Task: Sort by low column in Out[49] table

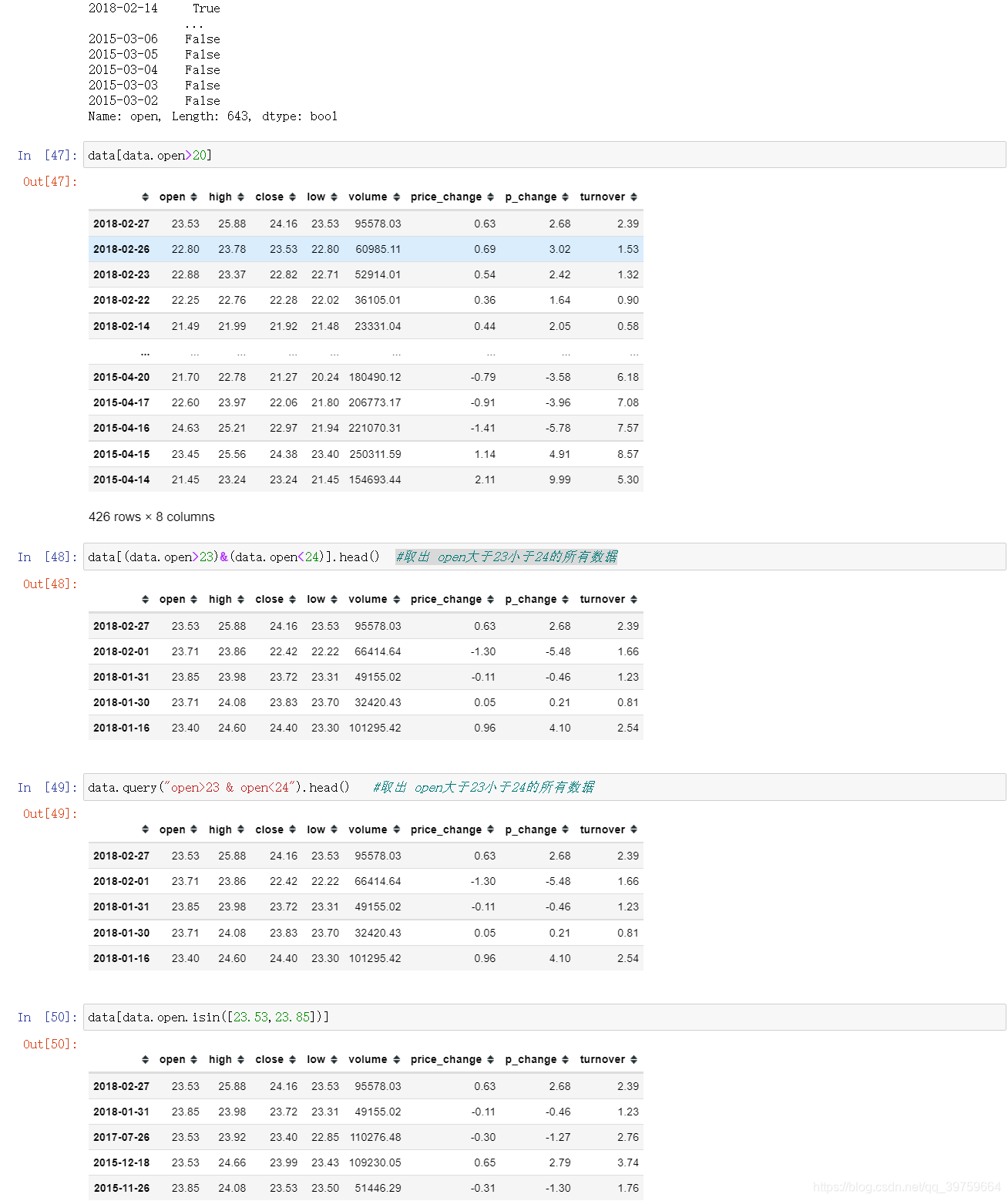Action: click(334, 830)
